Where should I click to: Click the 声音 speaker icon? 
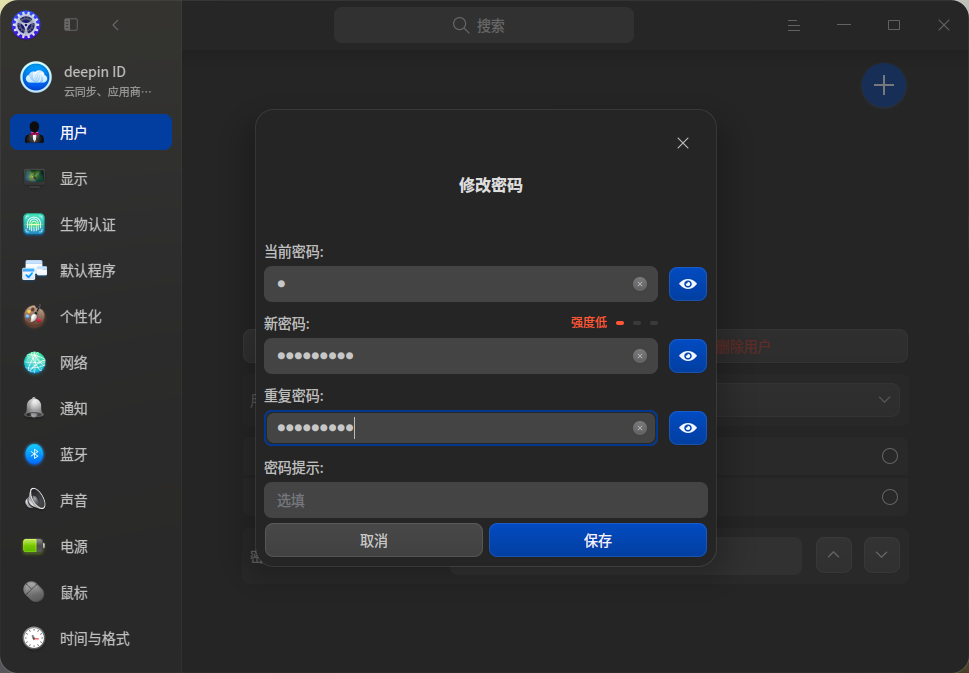pos(34,500)
